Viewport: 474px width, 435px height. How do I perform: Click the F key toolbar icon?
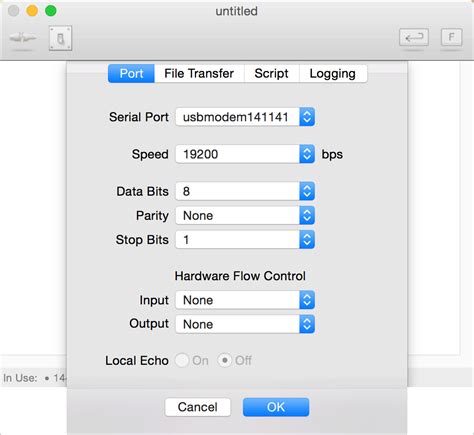click(x=452, y=37)
